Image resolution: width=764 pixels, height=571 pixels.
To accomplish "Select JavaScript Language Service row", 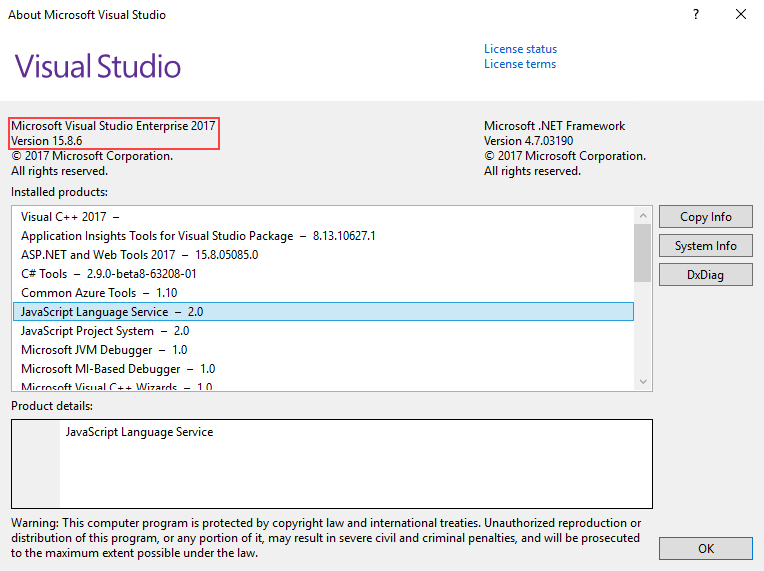I will click(324, 312).
